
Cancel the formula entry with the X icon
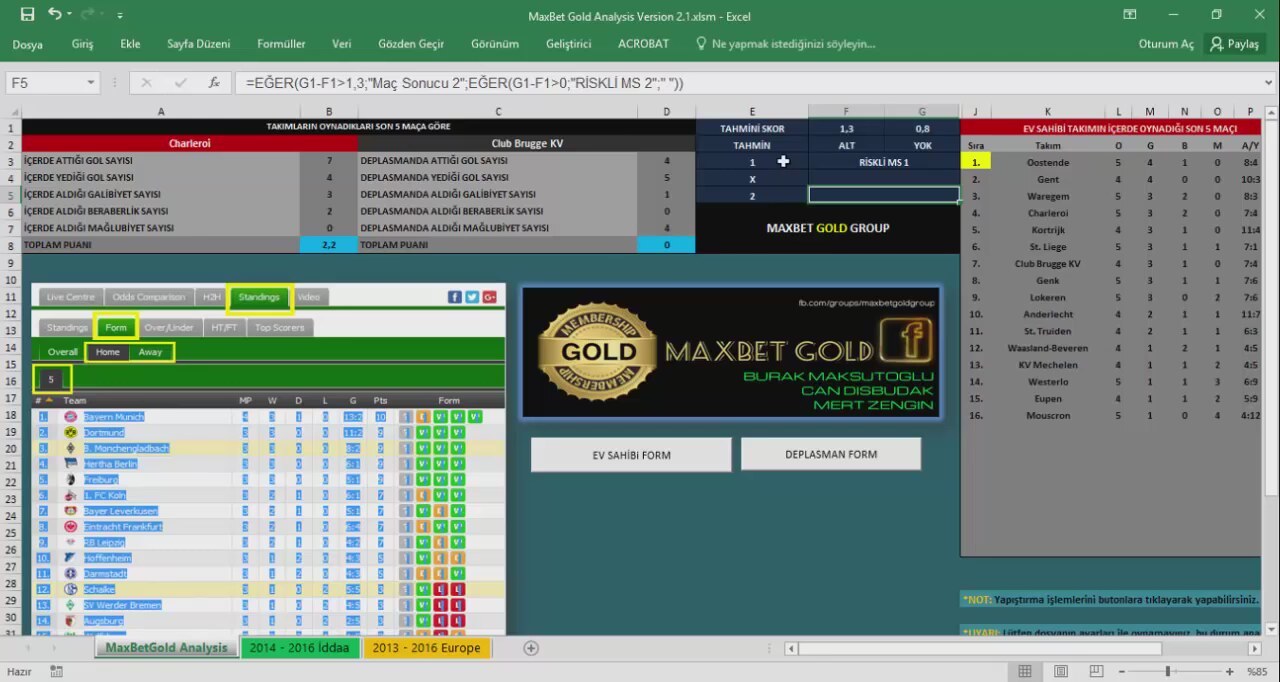147,83
